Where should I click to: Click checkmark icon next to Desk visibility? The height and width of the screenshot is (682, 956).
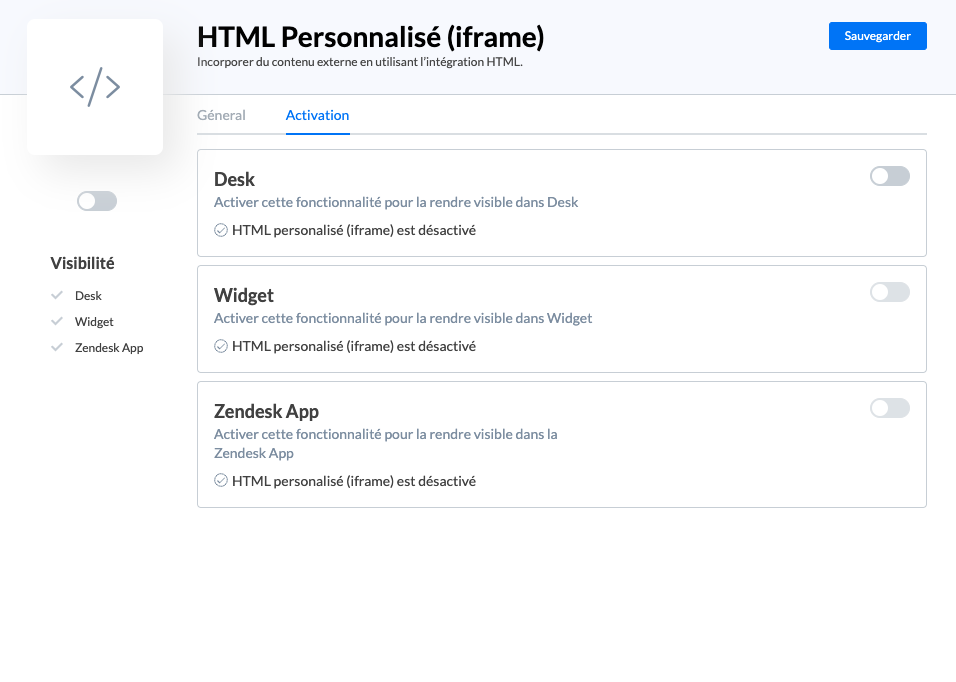click(58, 296)
